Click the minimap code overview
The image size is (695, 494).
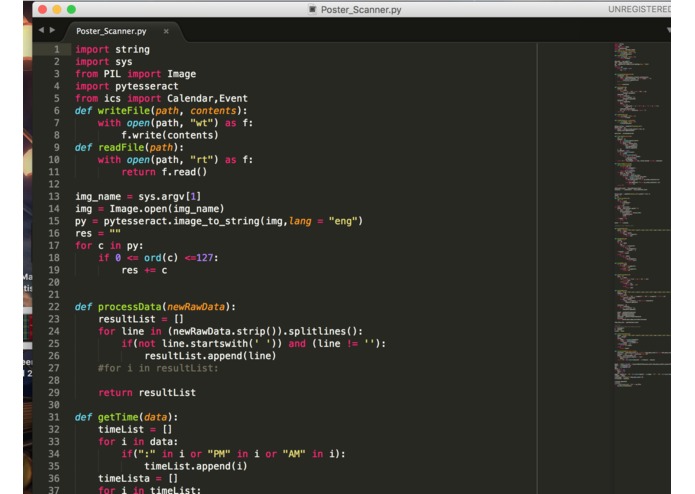[x=641, y=213]
